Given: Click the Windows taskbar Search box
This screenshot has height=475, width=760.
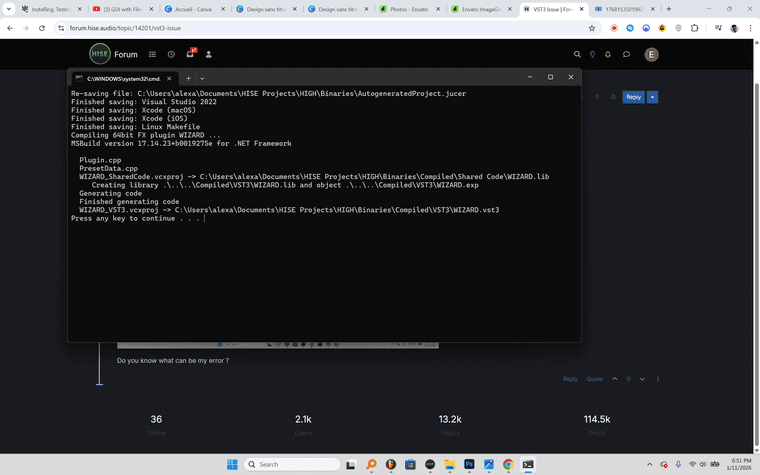Looking at the screenshot, I should pos(292,464).
